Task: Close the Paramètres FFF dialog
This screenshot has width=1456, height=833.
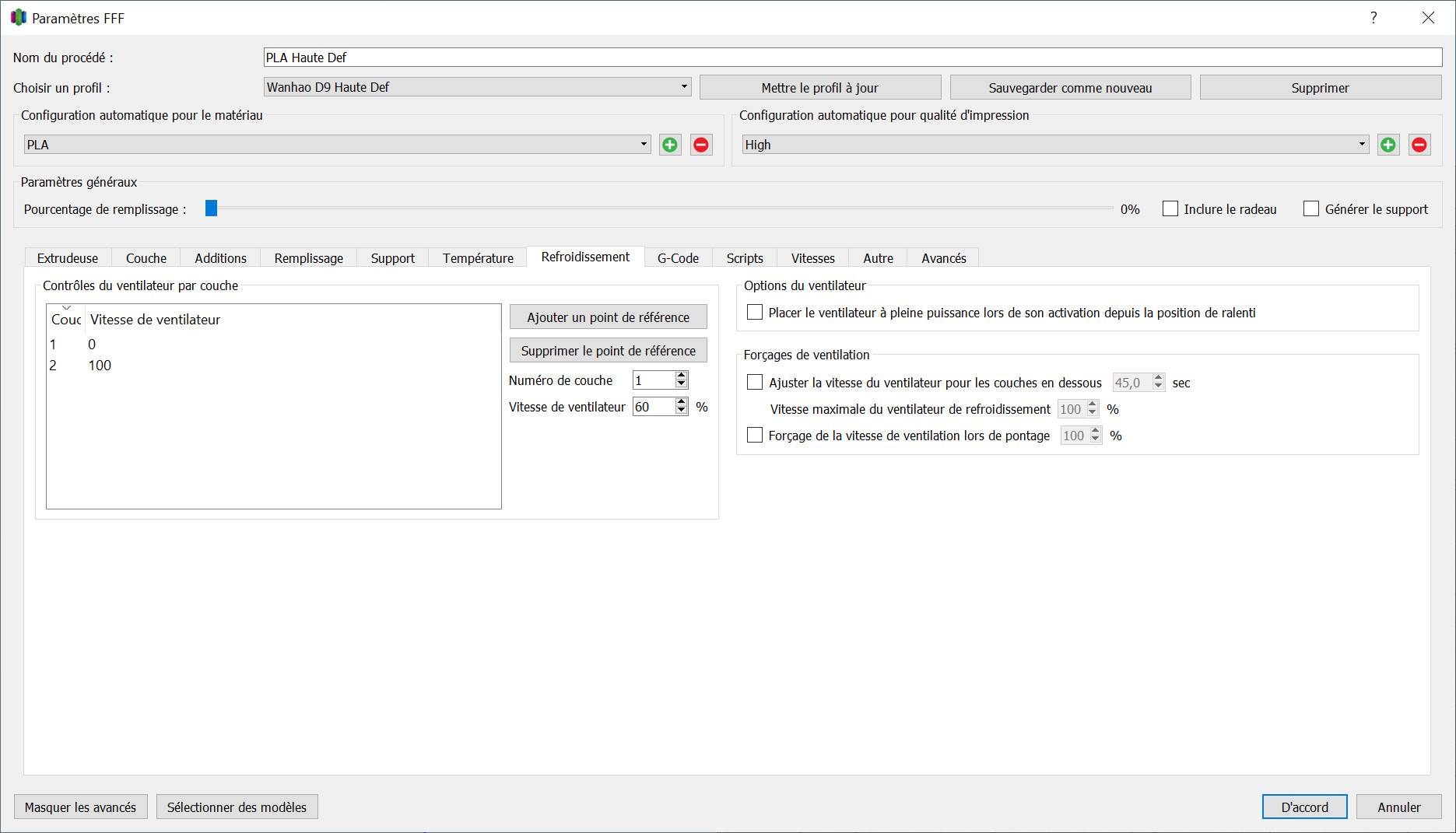Action: pos(1428,18)
